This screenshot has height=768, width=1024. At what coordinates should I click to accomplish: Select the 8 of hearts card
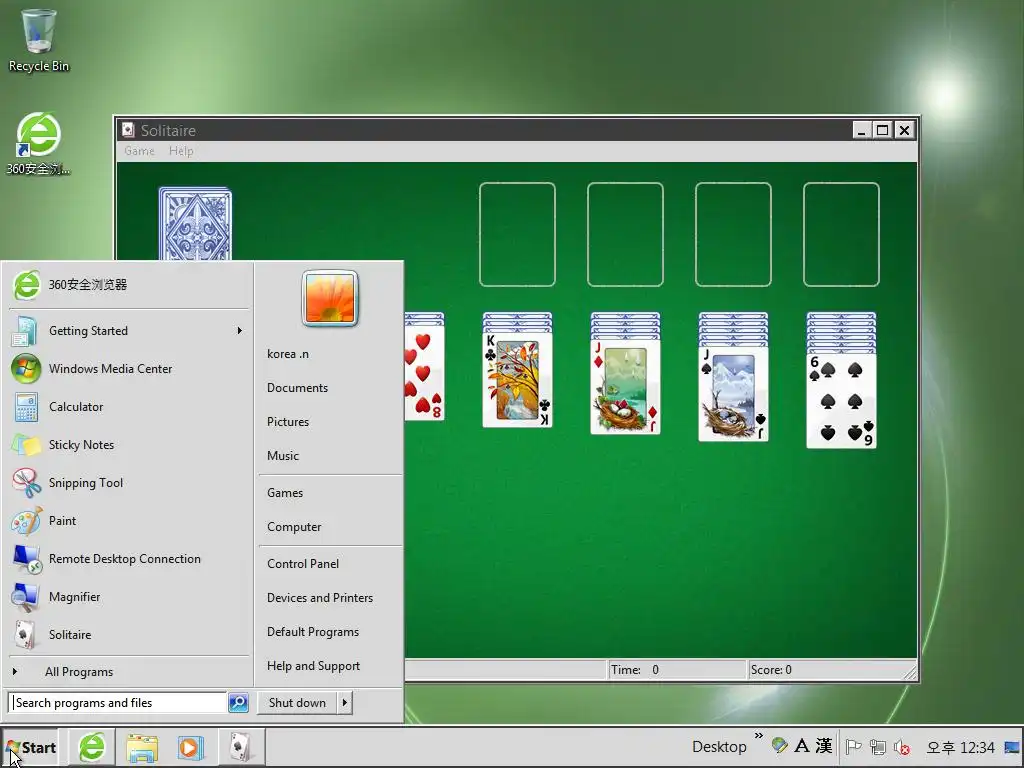(x=424, y=372)
